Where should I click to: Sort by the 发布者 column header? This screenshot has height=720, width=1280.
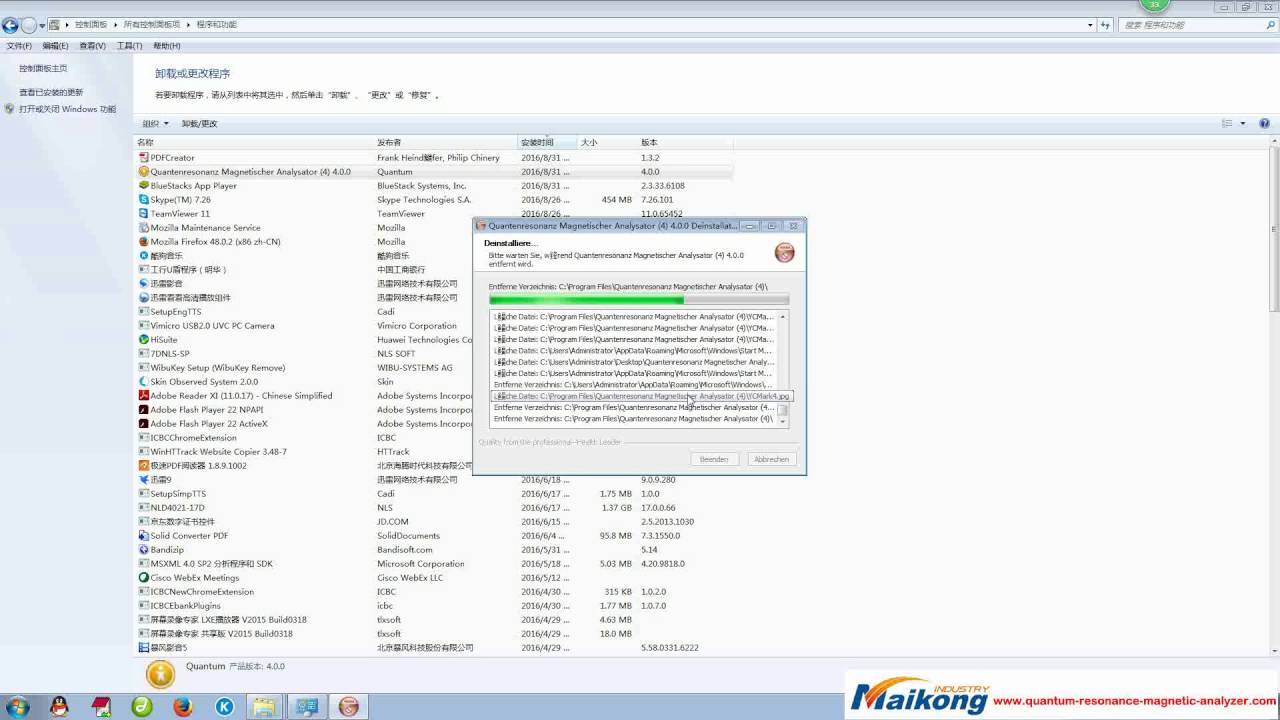(x=446, y=143)
